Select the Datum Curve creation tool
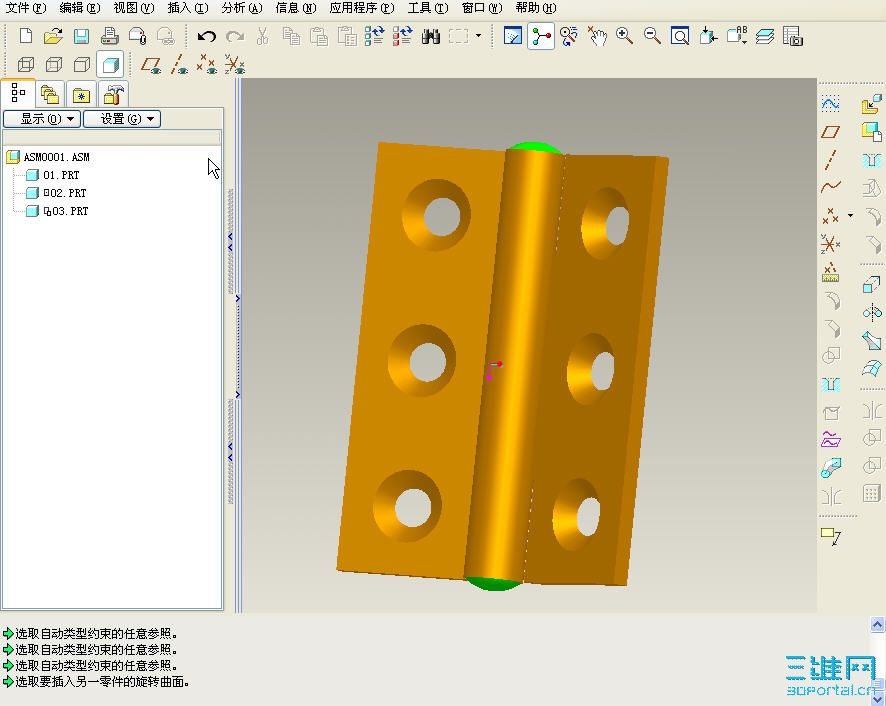 tap(831, 186)
